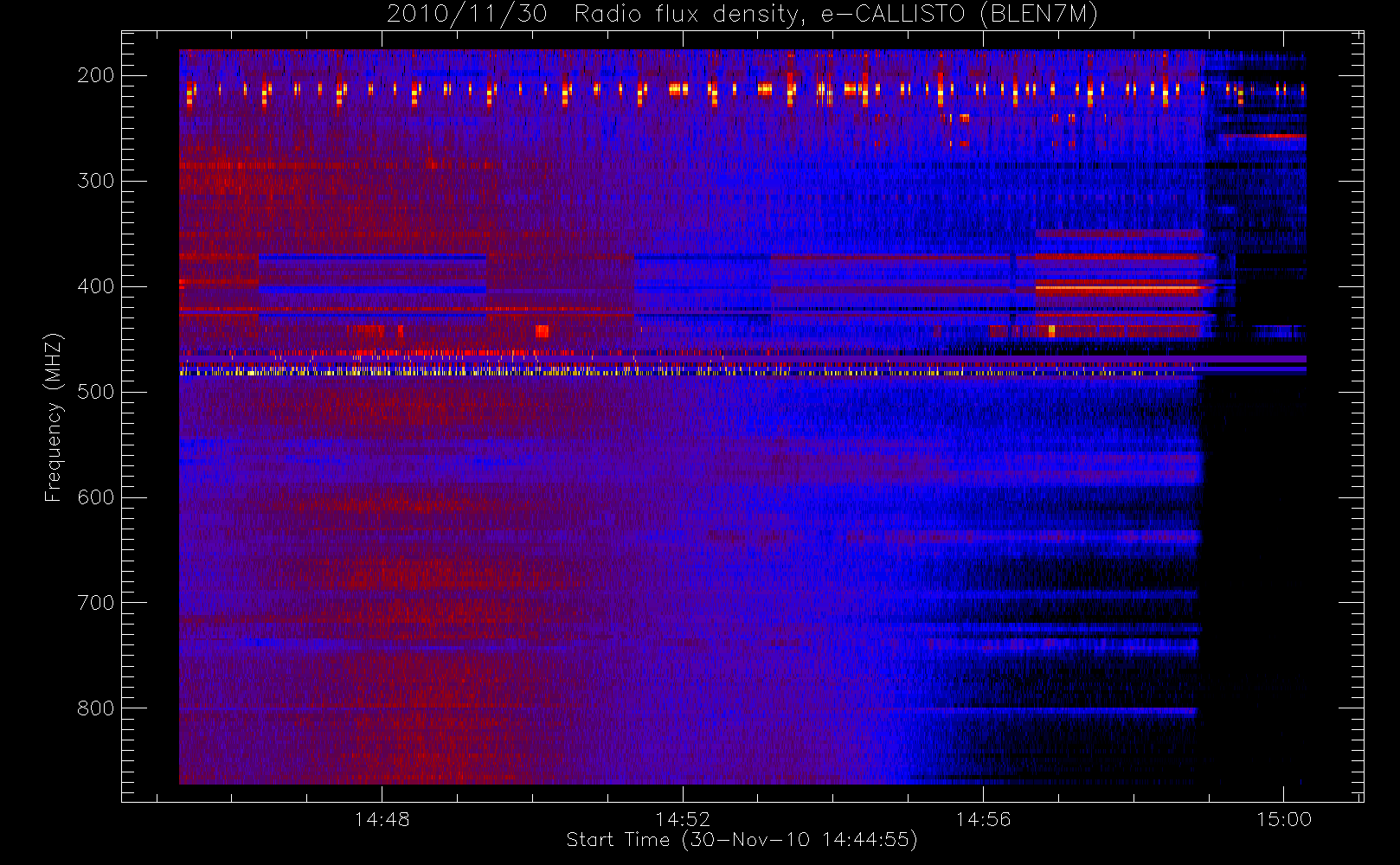This screenshot has width=1400, height=865.
Task: Click the 14:56 time tick label
Action: tap(983, 819)
